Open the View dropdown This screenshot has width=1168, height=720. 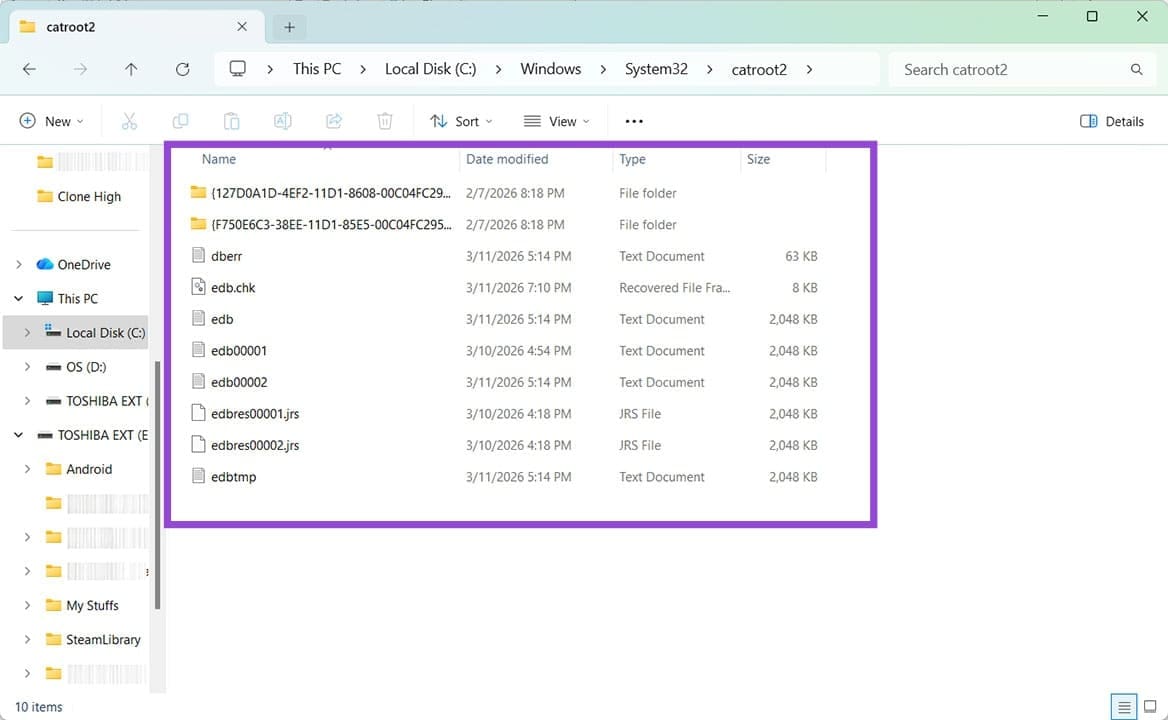click(557, 120)
